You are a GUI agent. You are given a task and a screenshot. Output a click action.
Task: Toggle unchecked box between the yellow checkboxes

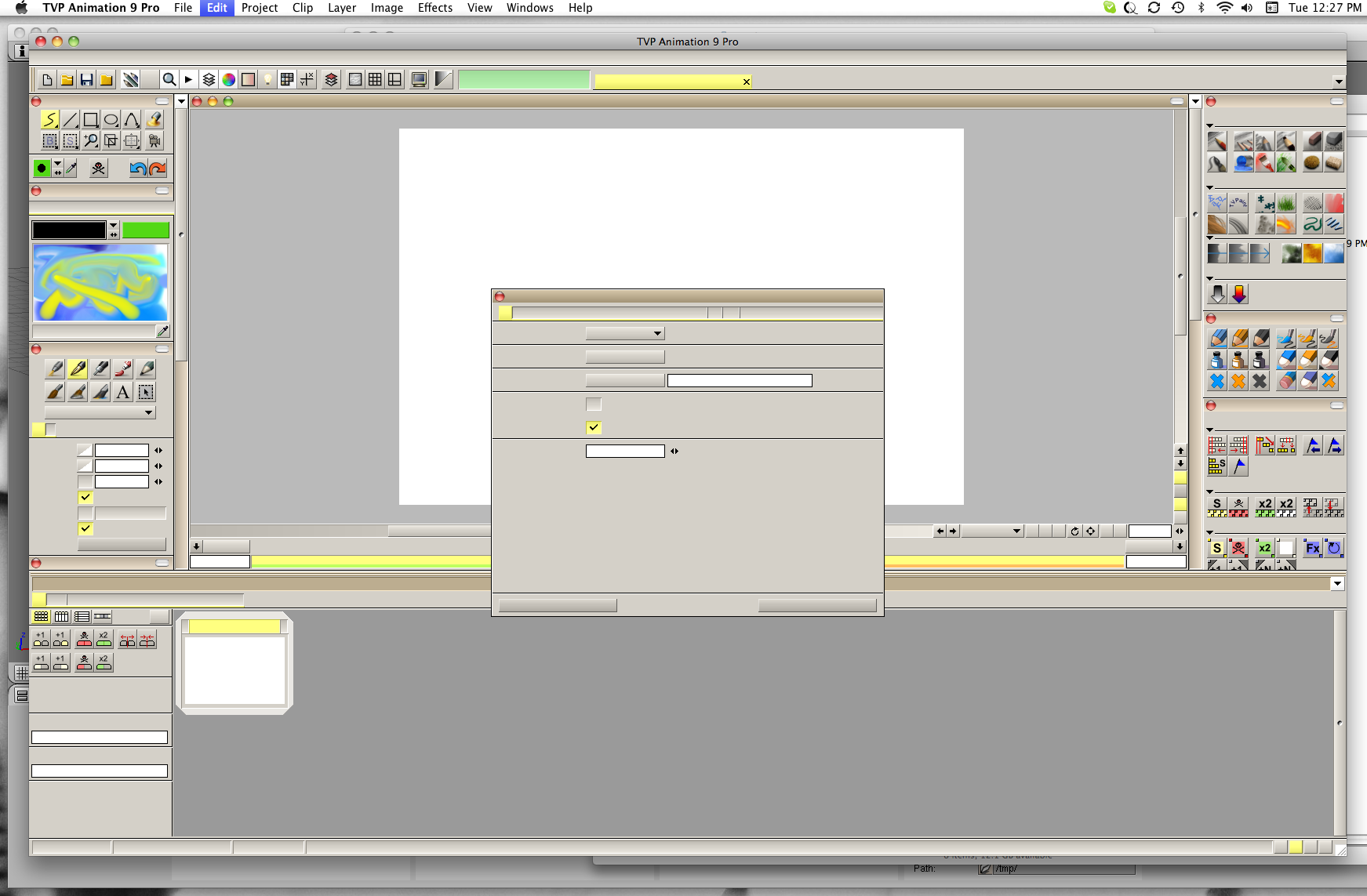pyautogui.click(x=85, y=513)
